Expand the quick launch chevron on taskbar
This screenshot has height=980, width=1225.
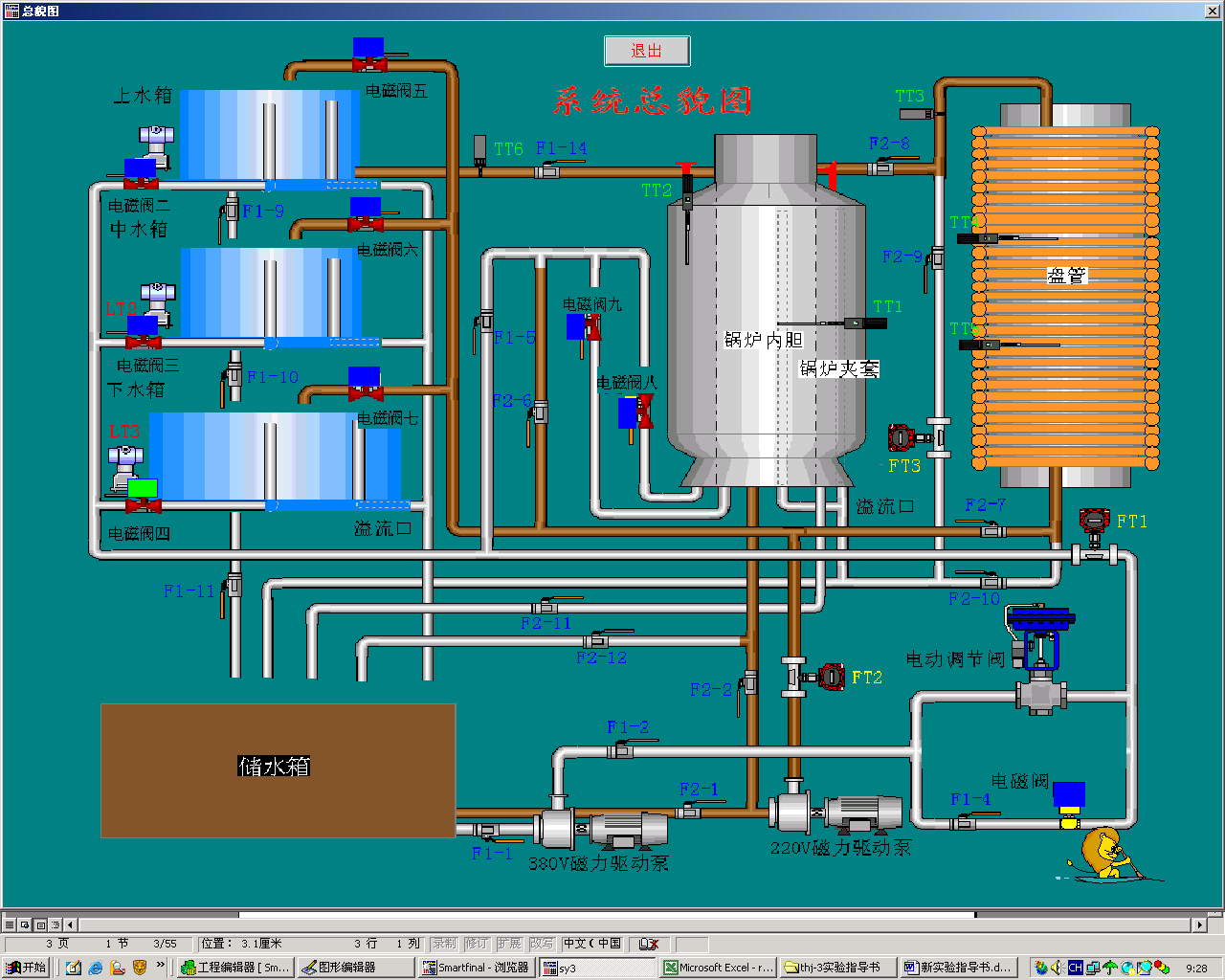pos(161,967)
